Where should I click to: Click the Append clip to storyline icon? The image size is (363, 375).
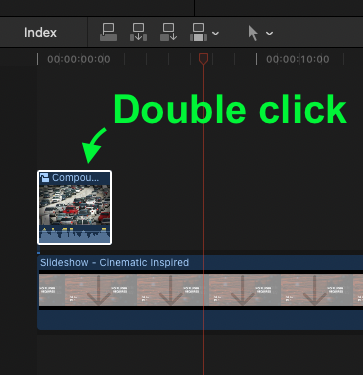(168, 32)
